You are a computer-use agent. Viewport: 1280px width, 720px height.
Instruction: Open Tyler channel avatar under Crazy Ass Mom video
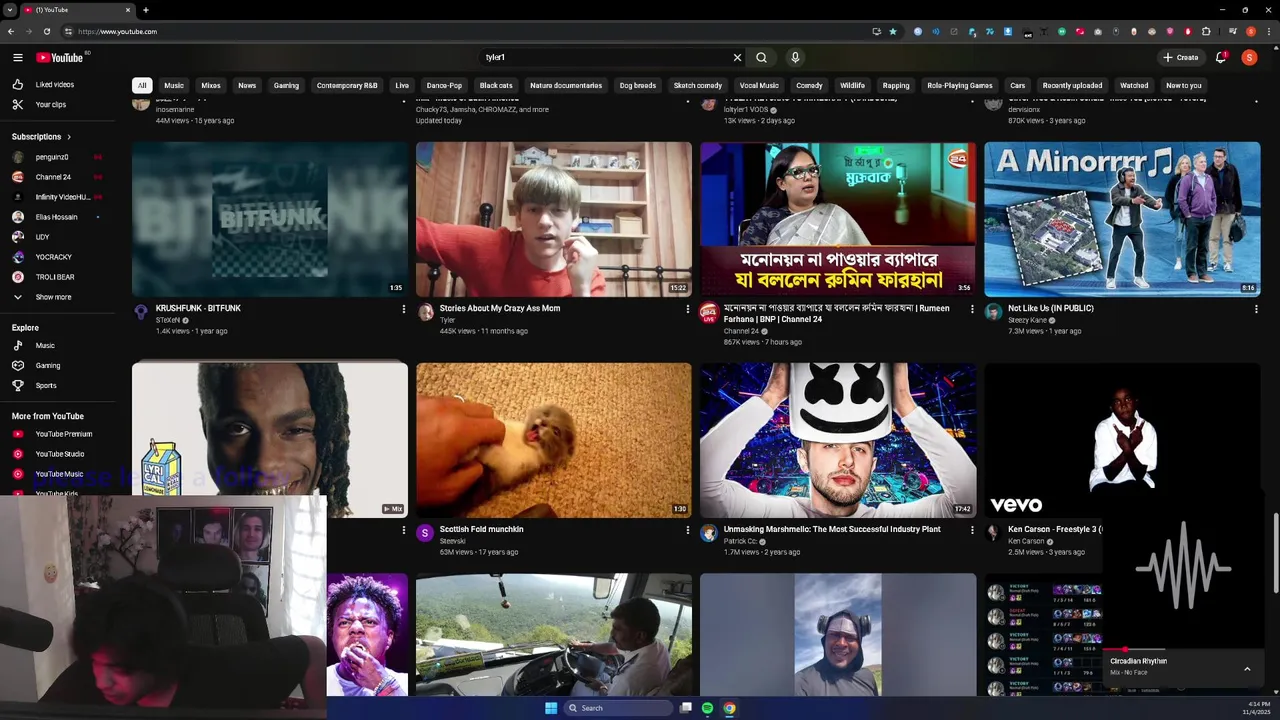click(425, 313)
